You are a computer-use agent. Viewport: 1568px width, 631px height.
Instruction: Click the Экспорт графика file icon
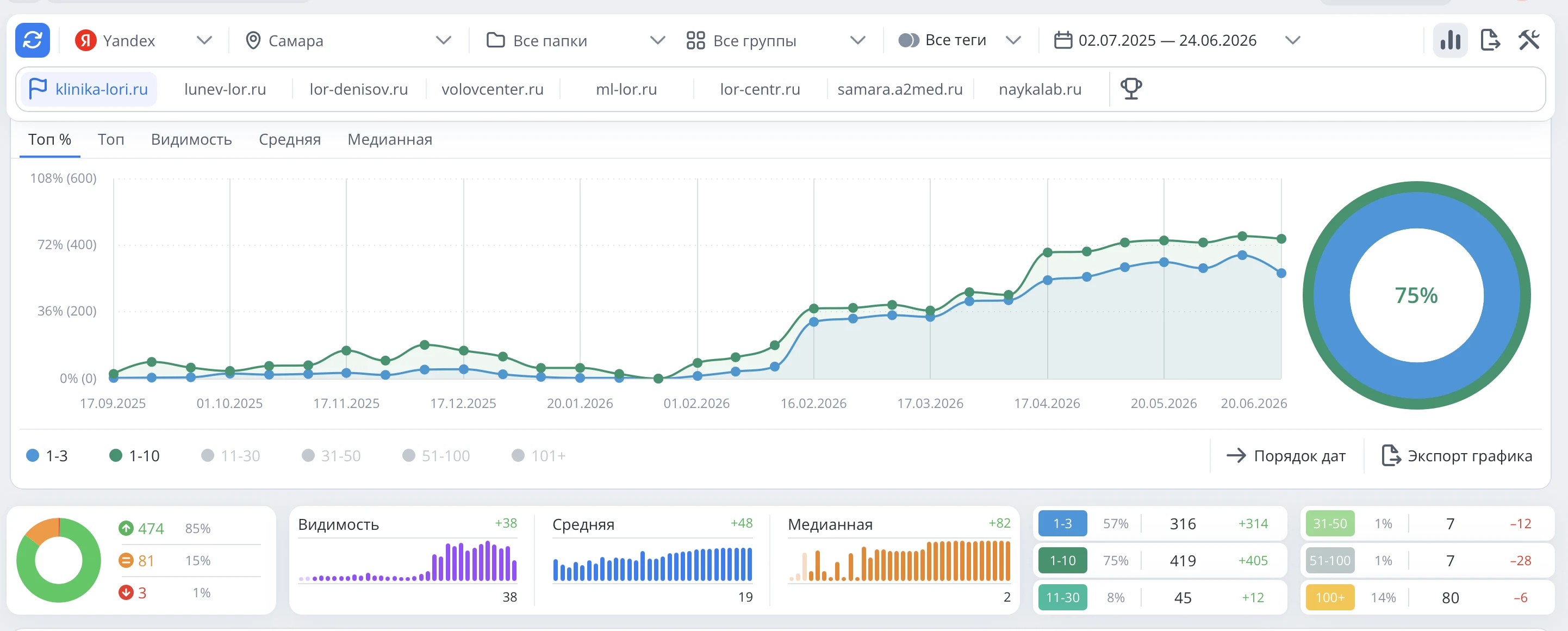click(x=1391, y=456)
